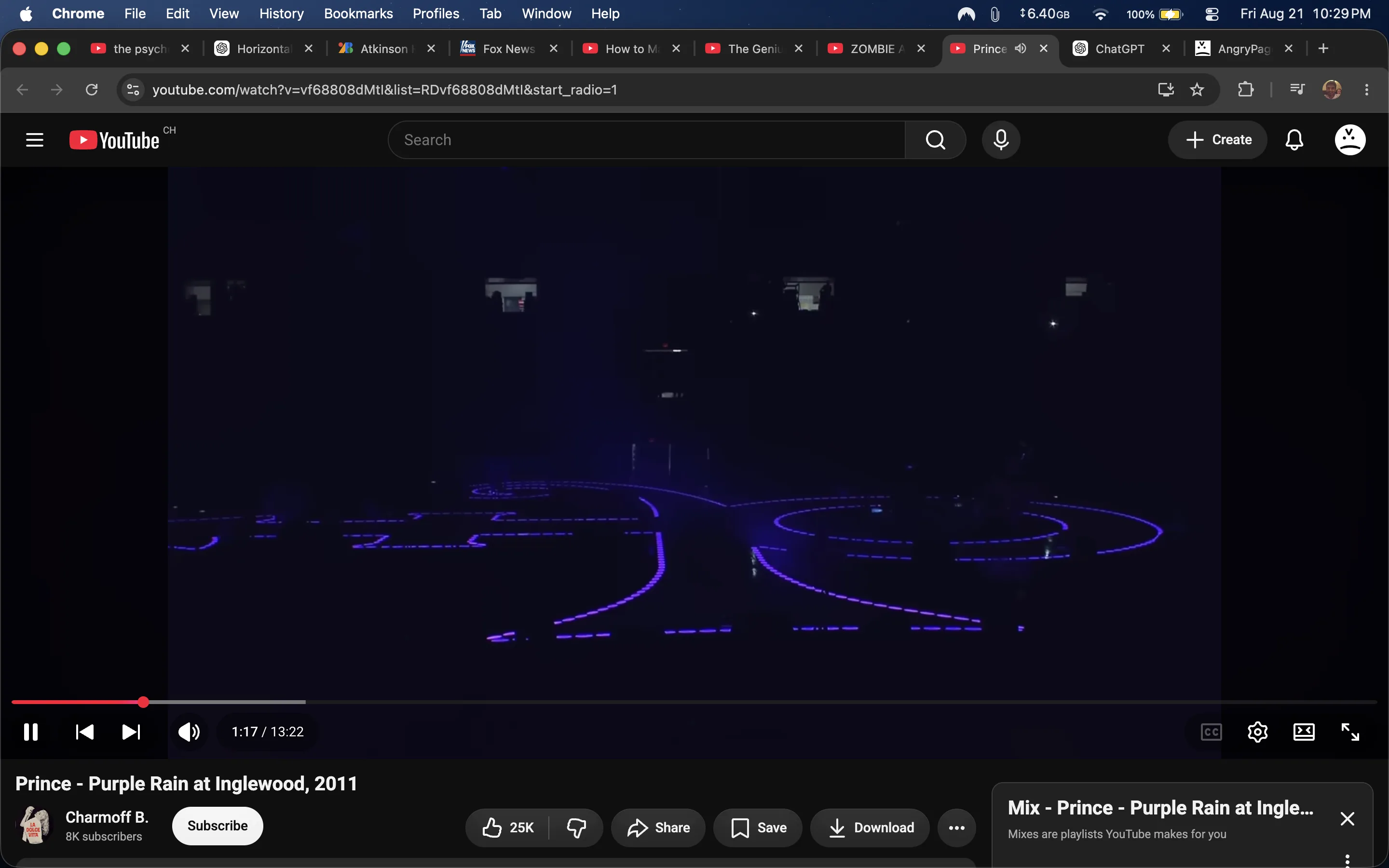Switch to the AngryPag tab

click(1243, 49)
